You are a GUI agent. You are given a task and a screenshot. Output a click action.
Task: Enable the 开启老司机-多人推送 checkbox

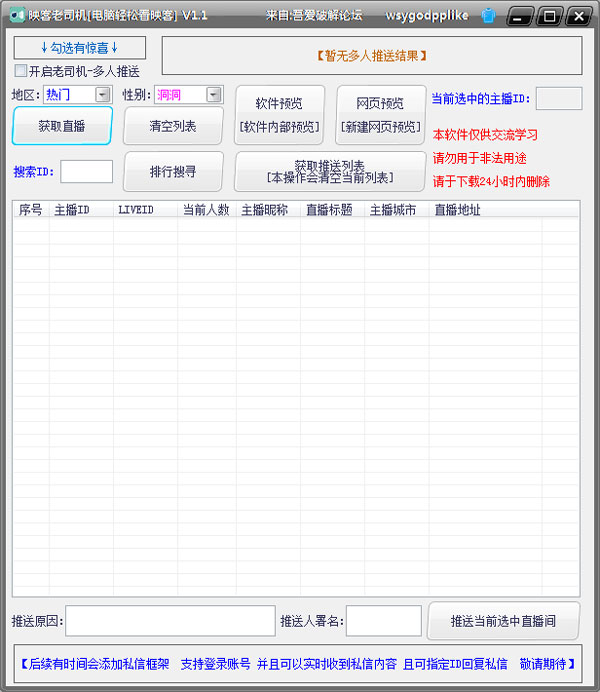click(21, 71)
